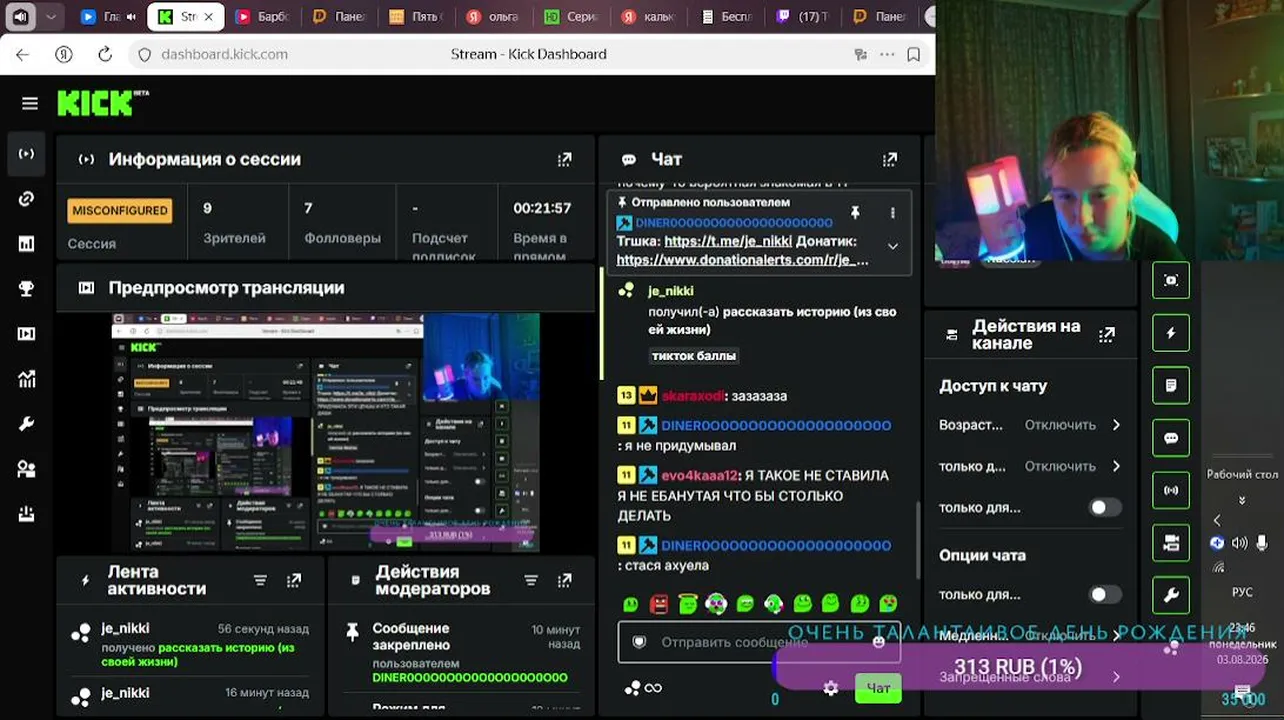Filter the Действия модераторов list
The image size is (1284, 720).
click(x=531, y=580)
